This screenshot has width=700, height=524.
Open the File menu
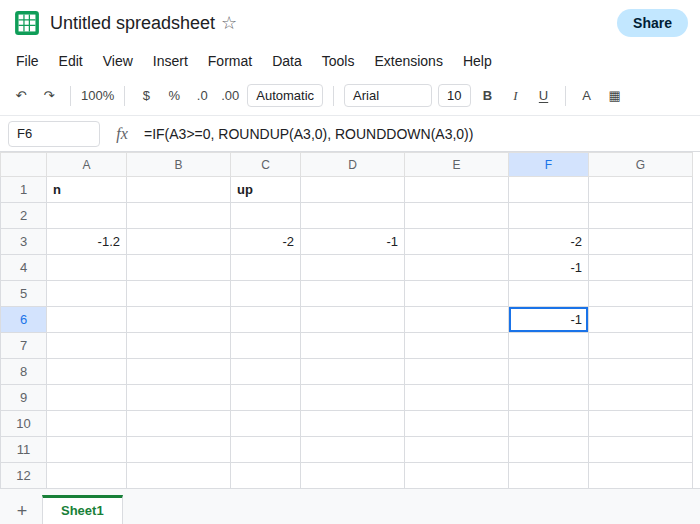point(27,61)
